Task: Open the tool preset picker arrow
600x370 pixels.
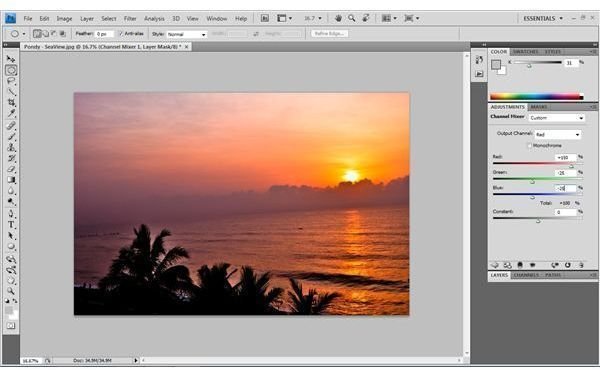Action: click(24, 34)
